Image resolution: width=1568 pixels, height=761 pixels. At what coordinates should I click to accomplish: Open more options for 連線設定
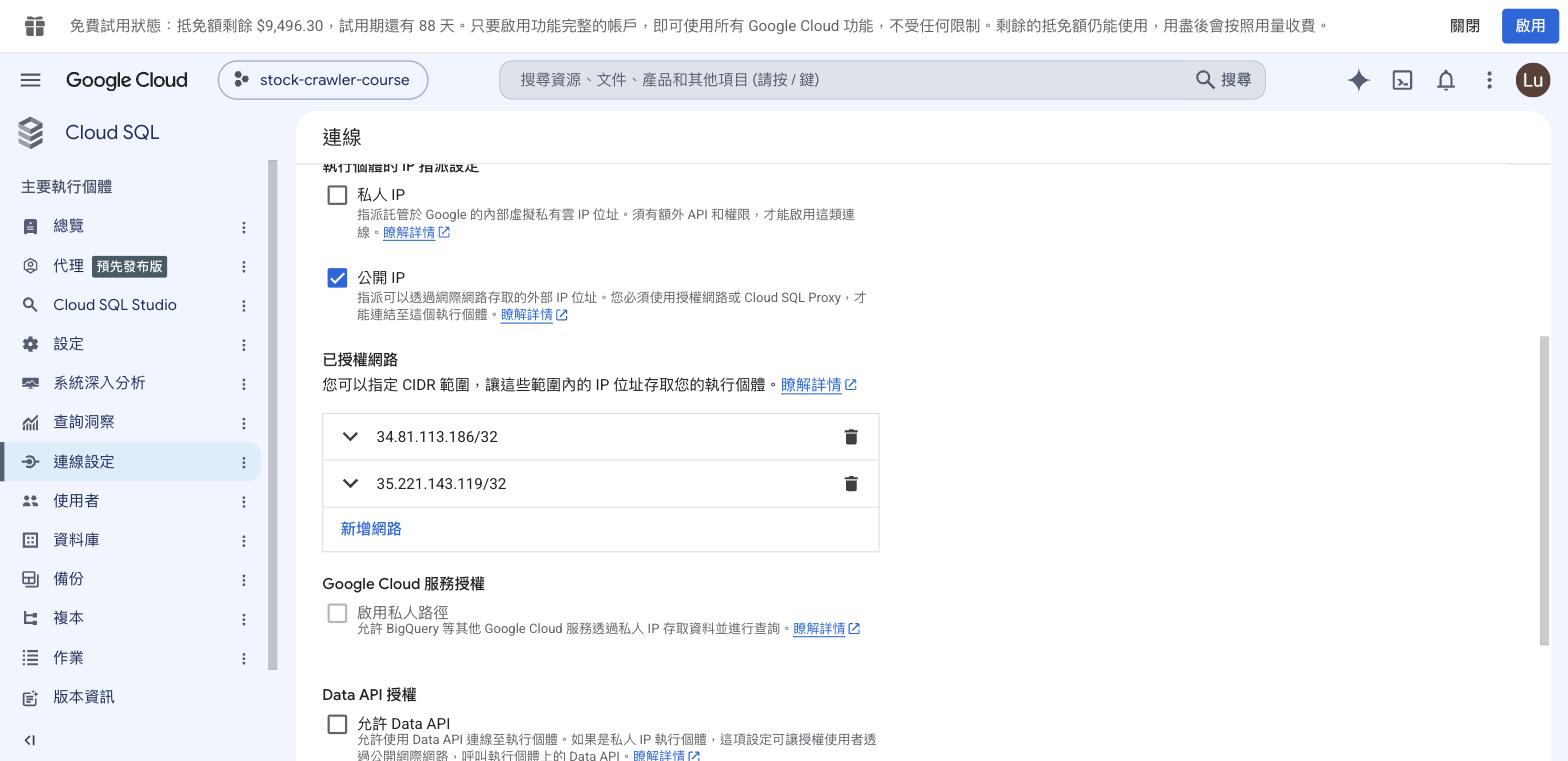coord(243,462)
